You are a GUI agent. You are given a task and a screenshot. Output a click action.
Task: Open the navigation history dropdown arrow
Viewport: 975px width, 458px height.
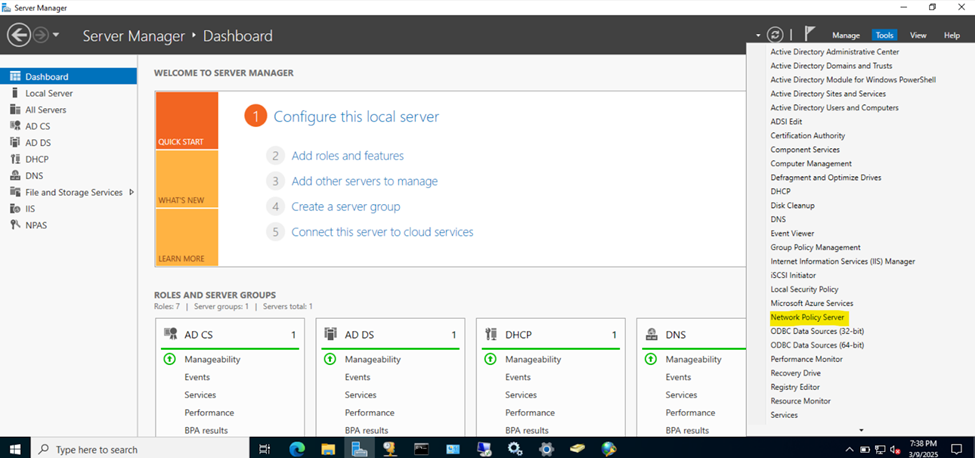pyautogui.click(x=56, y=35)
